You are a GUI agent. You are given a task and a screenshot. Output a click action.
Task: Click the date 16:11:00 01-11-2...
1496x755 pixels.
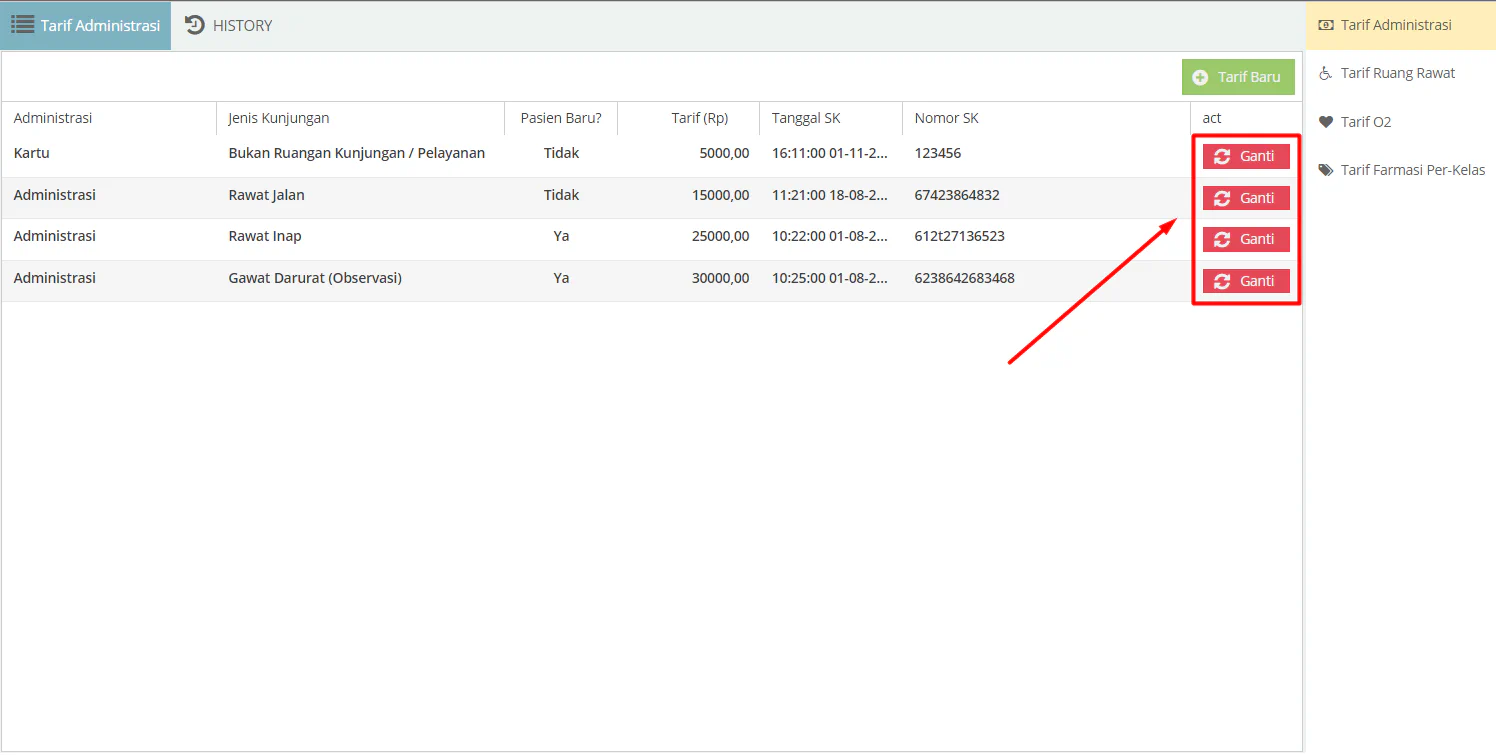830,153
